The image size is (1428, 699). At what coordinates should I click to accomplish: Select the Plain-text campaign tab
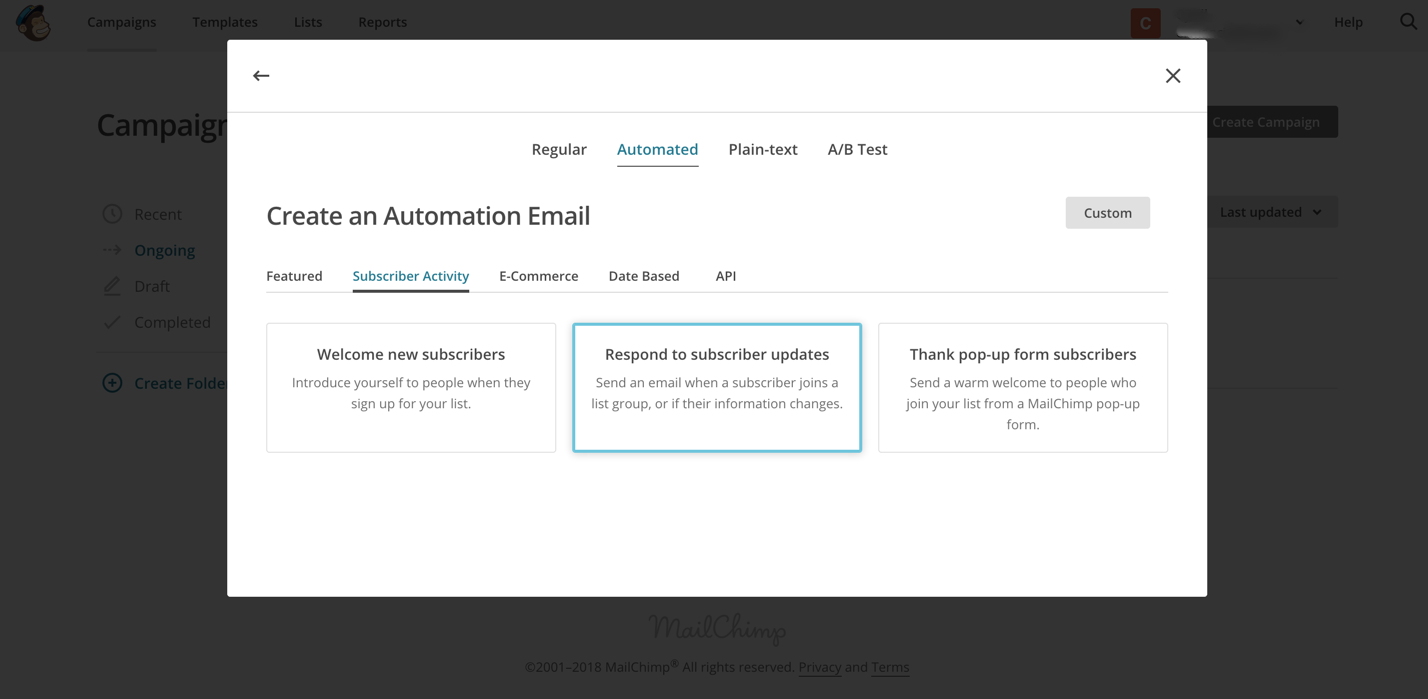(x=763, y=150)
